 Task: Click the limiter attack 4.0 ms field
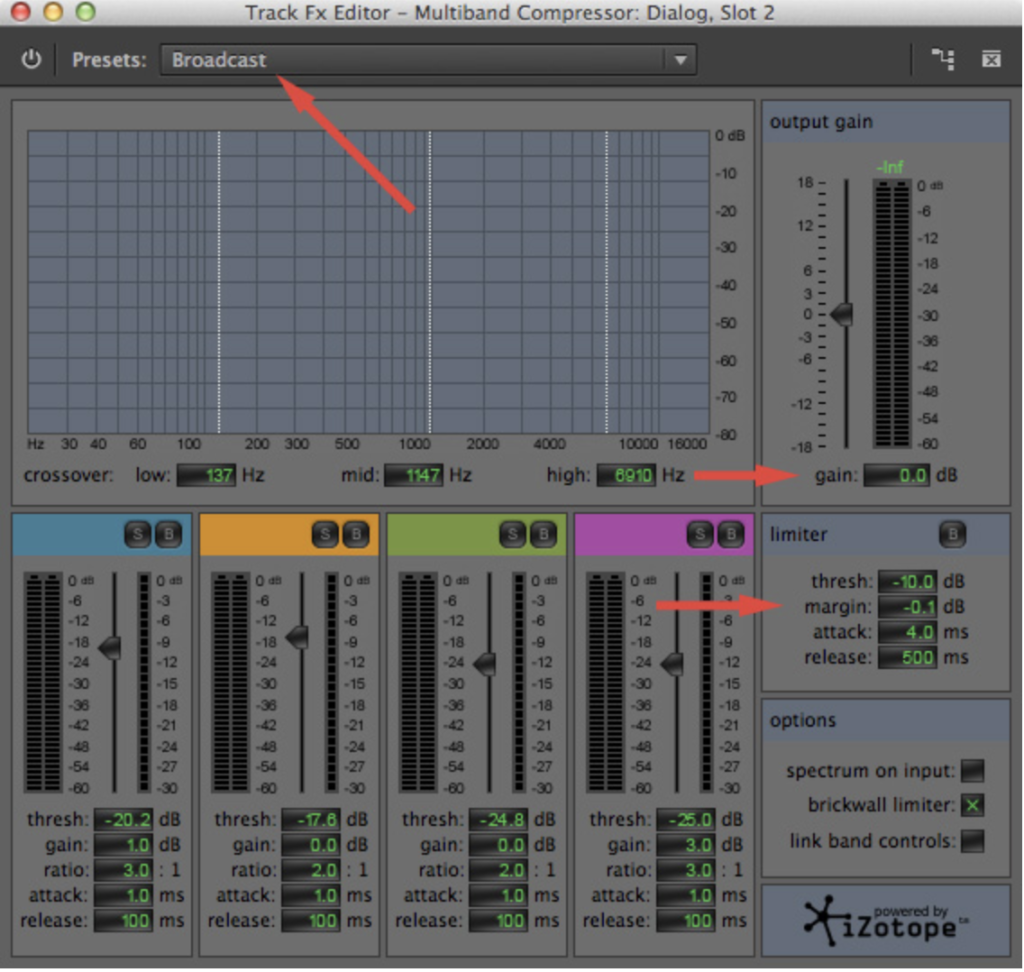pyautogui.click(x=907, y=632)
